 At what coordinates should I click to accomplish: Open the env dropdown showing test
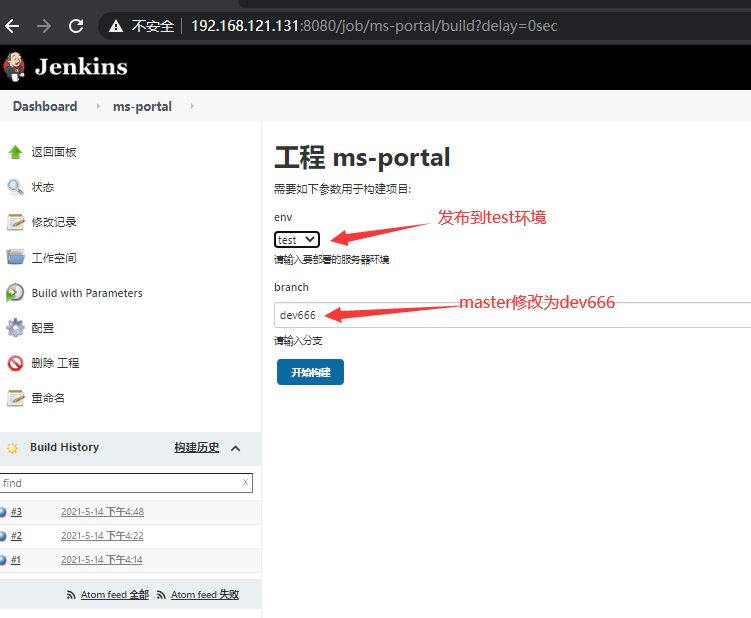point(296,240)
